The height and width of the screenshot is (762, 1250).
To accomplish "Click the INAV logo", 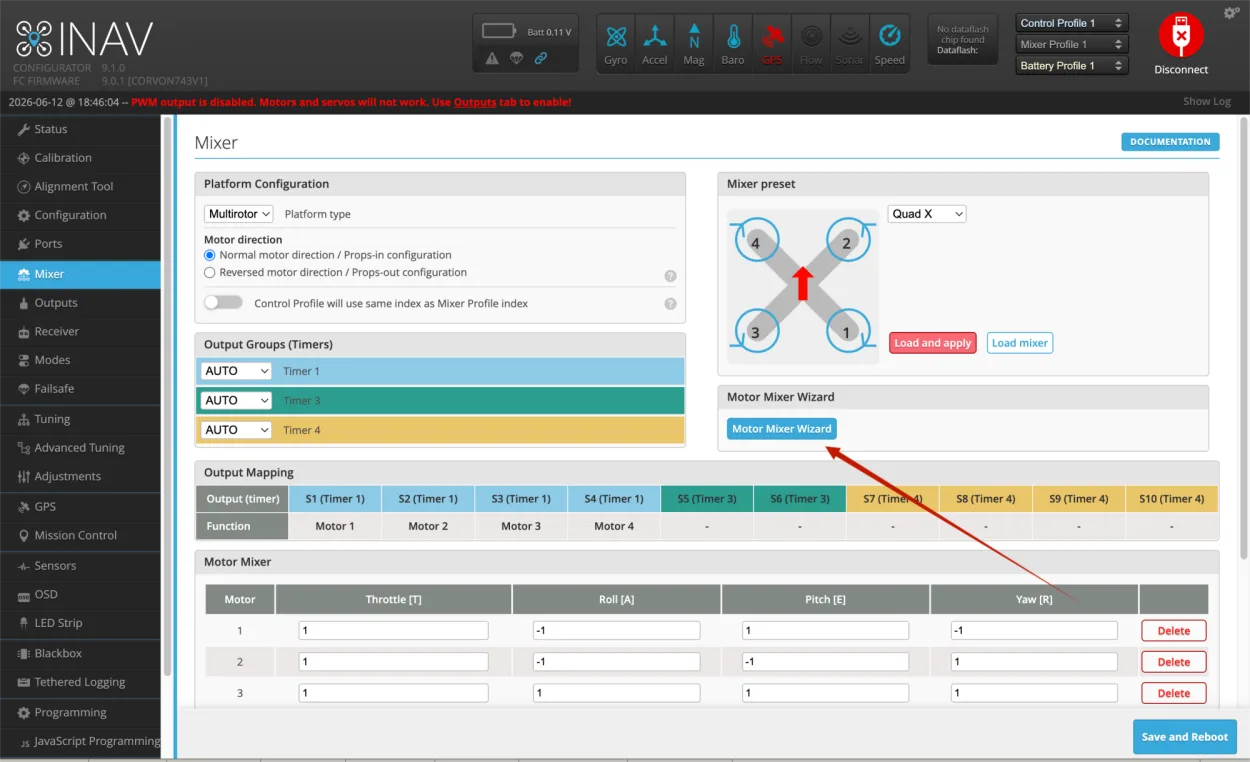I will [x=84, y=39].
